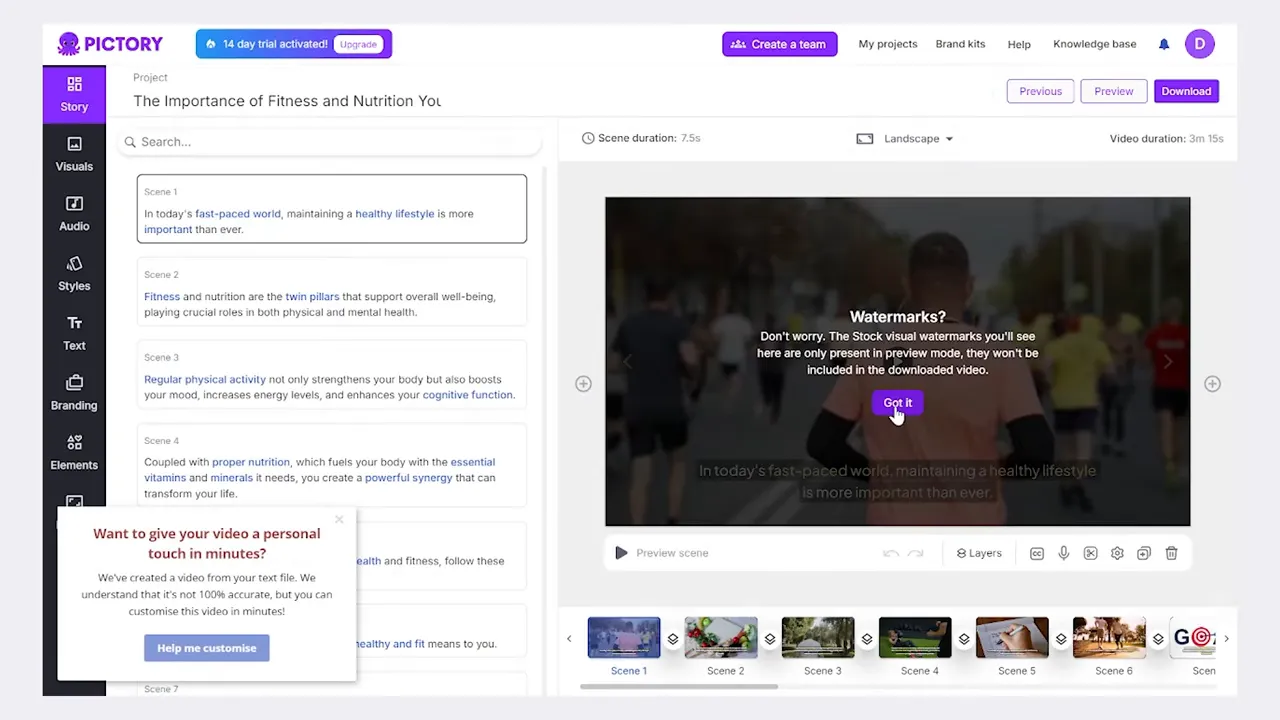Click transition icon between Scene 1 and 2
Screen dimensions: 1280x720
click(x=673, y=639)
